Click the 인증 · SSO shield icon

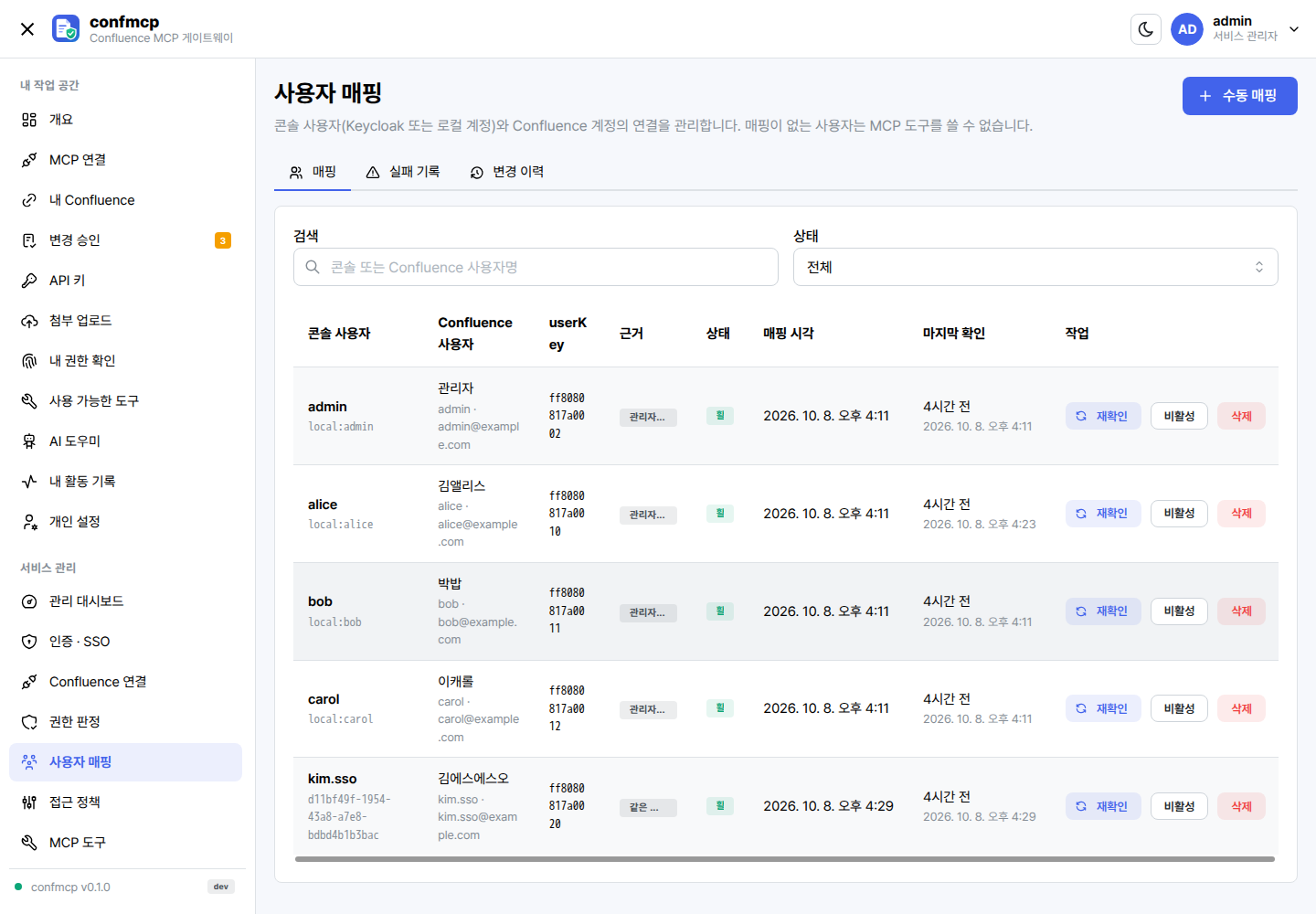pyautogui.click(x=29, y=642)
